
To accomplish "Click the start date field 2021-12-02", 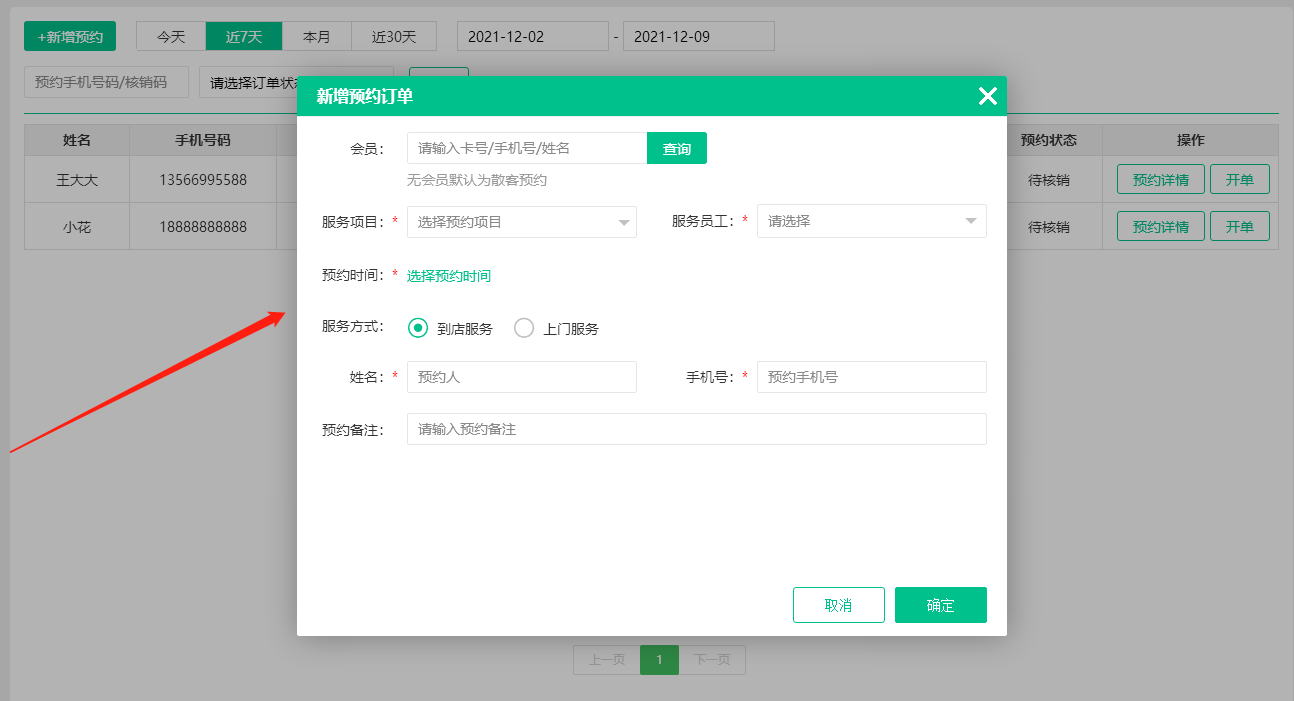I will tap(533, 36).
